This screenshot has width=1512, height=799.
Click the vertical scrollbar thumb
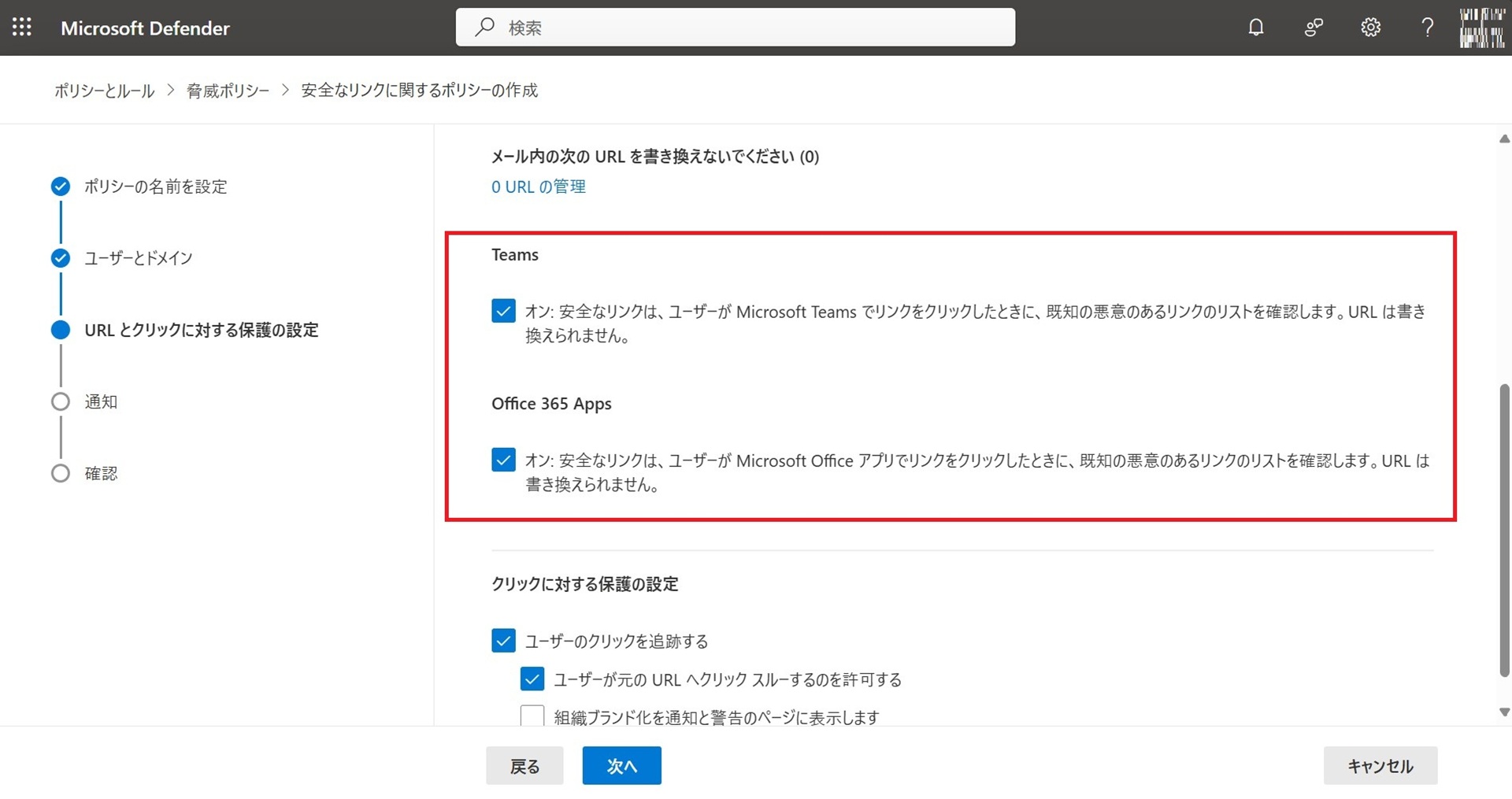[1504, 530]
